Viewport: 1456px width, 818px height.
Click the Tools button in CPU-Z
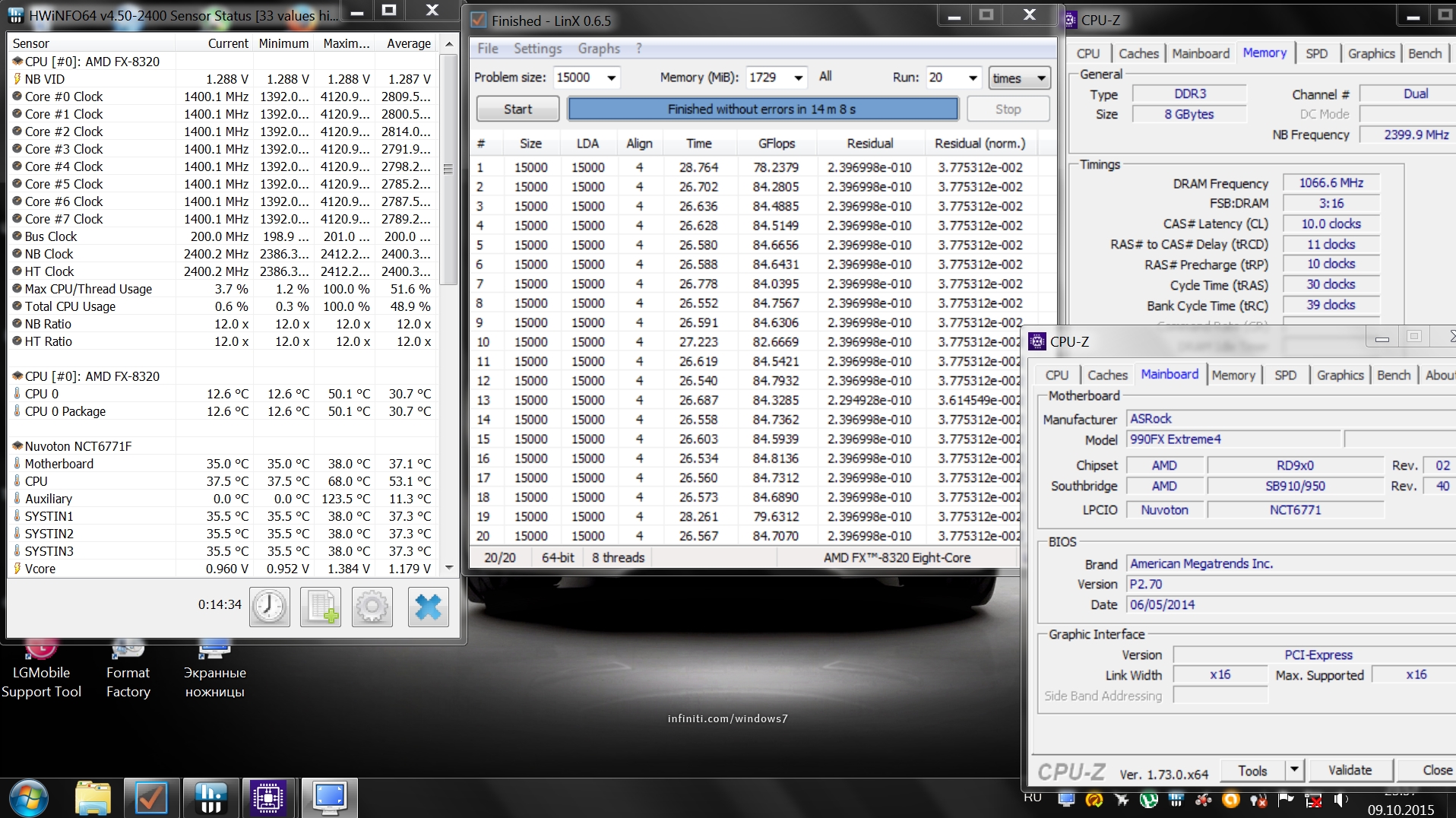[1252, 770]
